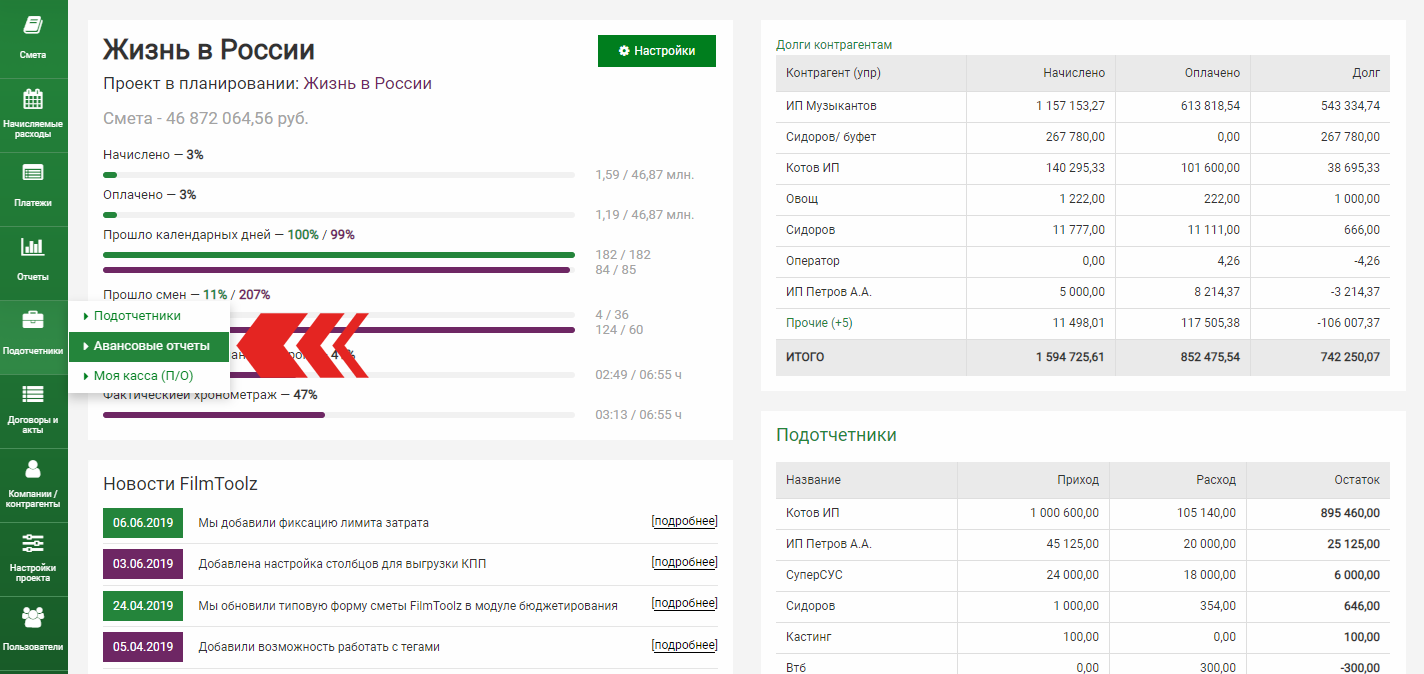The height and width of the screenshot is (674, 1424).
Task: Open подробнее for the 05.04.2019 news
Action: point(685,645)
